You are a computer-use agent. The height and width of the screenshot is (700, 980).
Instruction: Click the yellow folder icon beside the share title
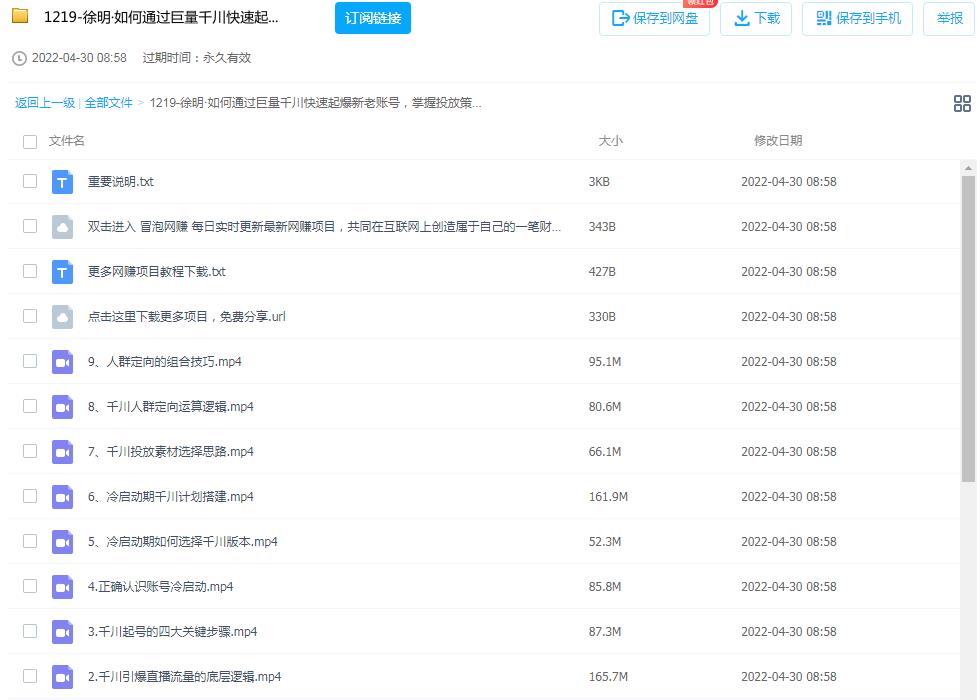20,16
